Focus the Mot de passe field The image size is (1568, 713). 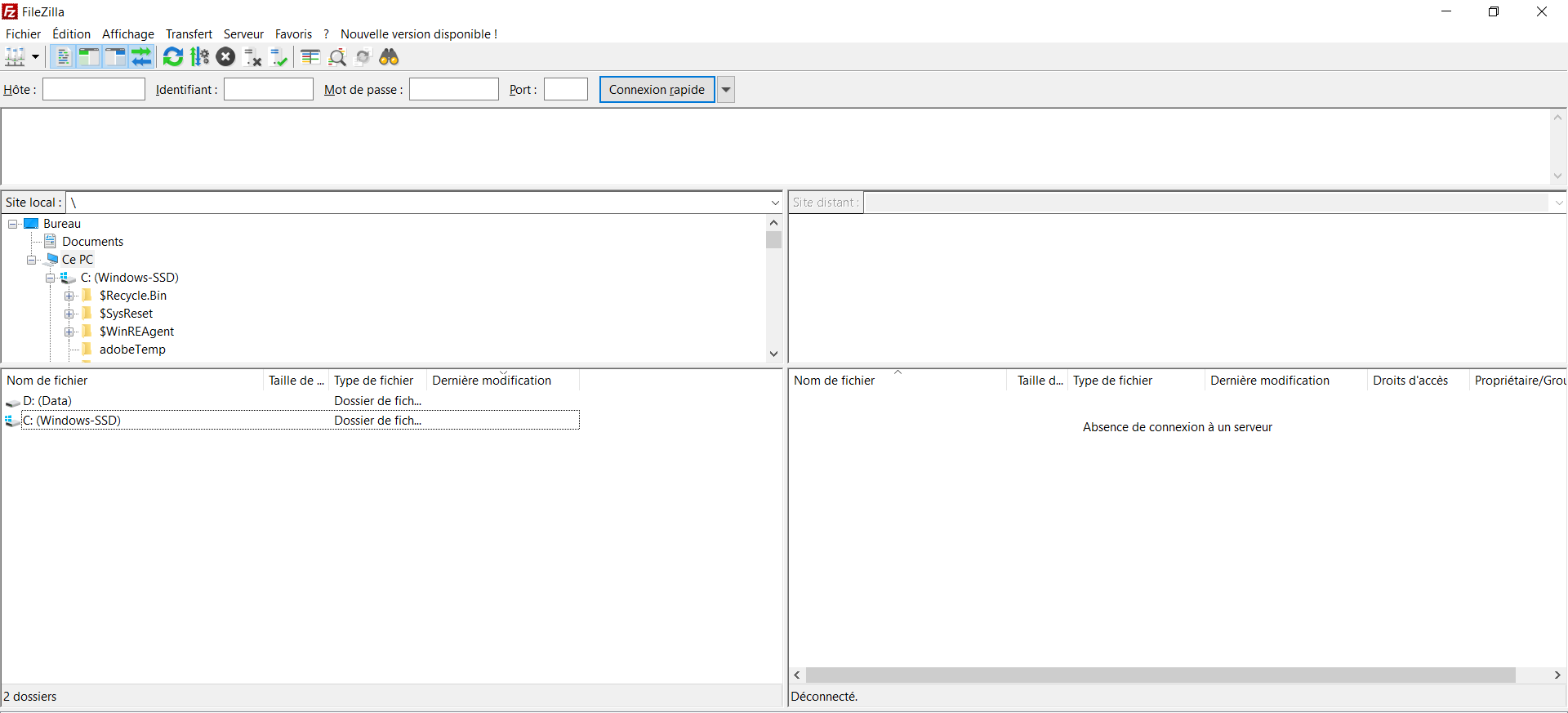tap(454, 89)
